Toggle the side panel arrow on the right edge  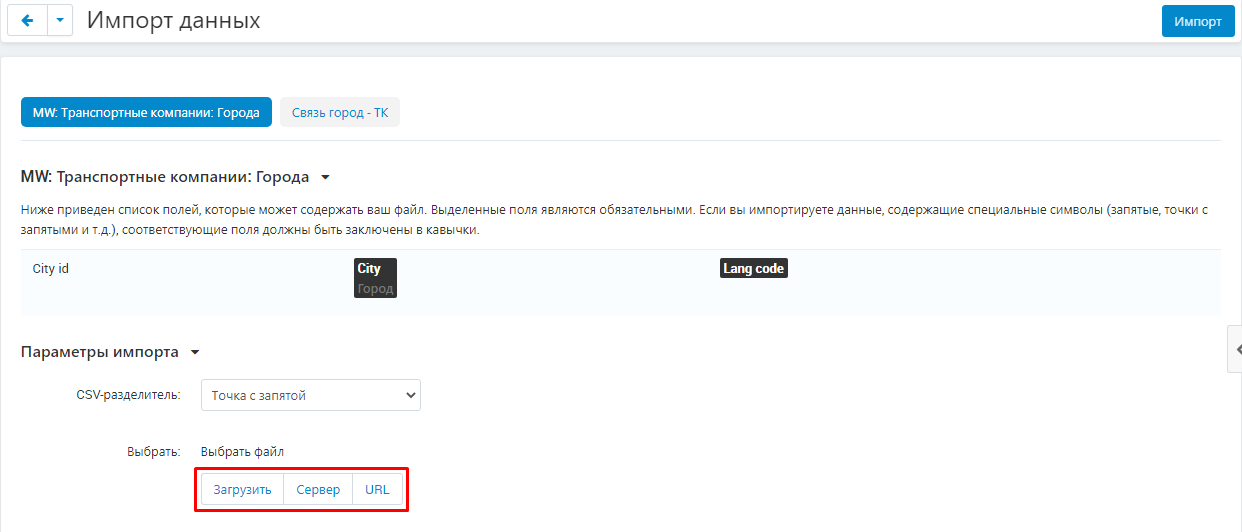pyautogui.click(x=1237, y=349)
